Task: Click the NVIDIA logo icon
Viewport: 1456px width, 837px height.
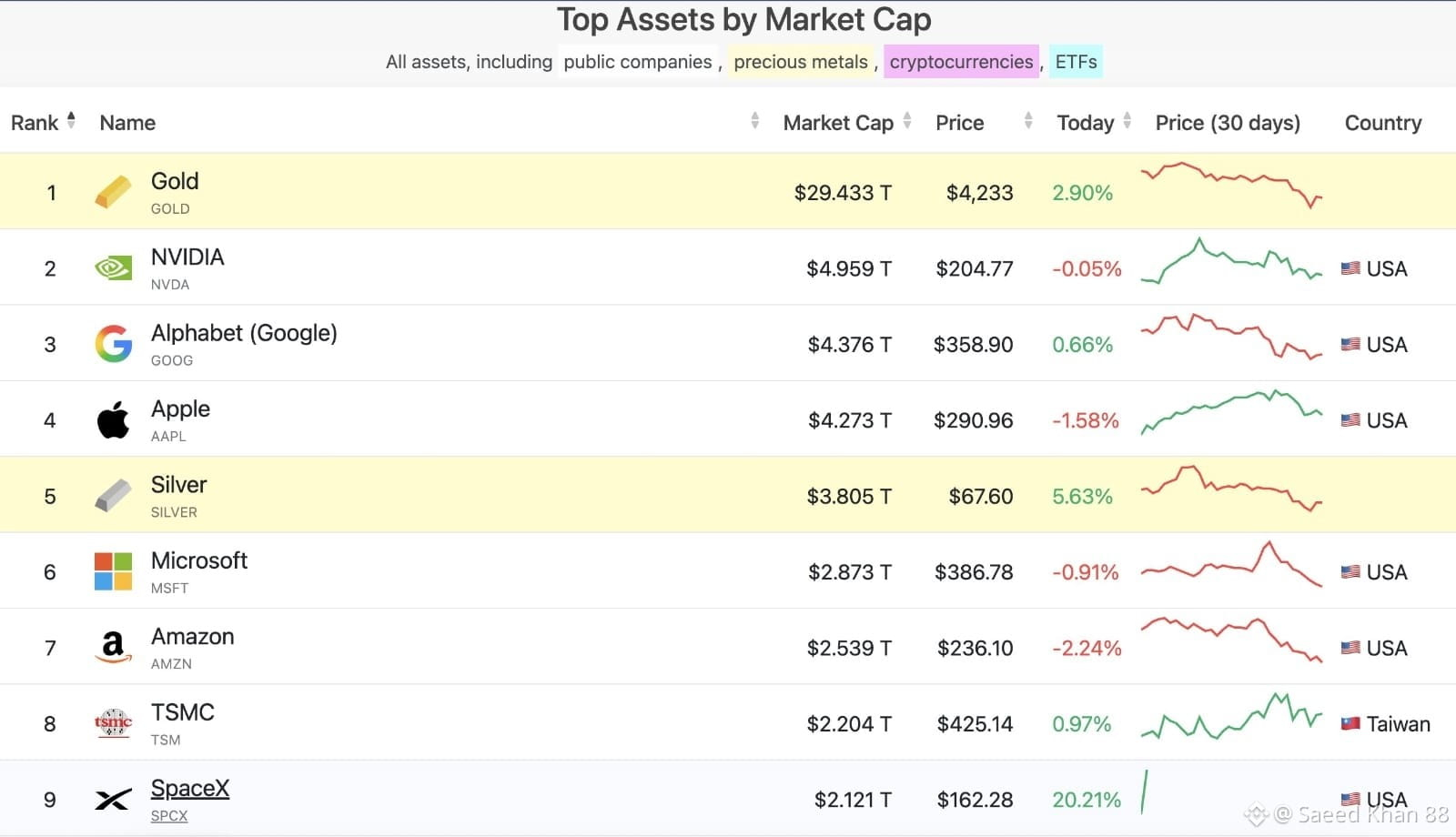Action: click(x=113, y=268)
